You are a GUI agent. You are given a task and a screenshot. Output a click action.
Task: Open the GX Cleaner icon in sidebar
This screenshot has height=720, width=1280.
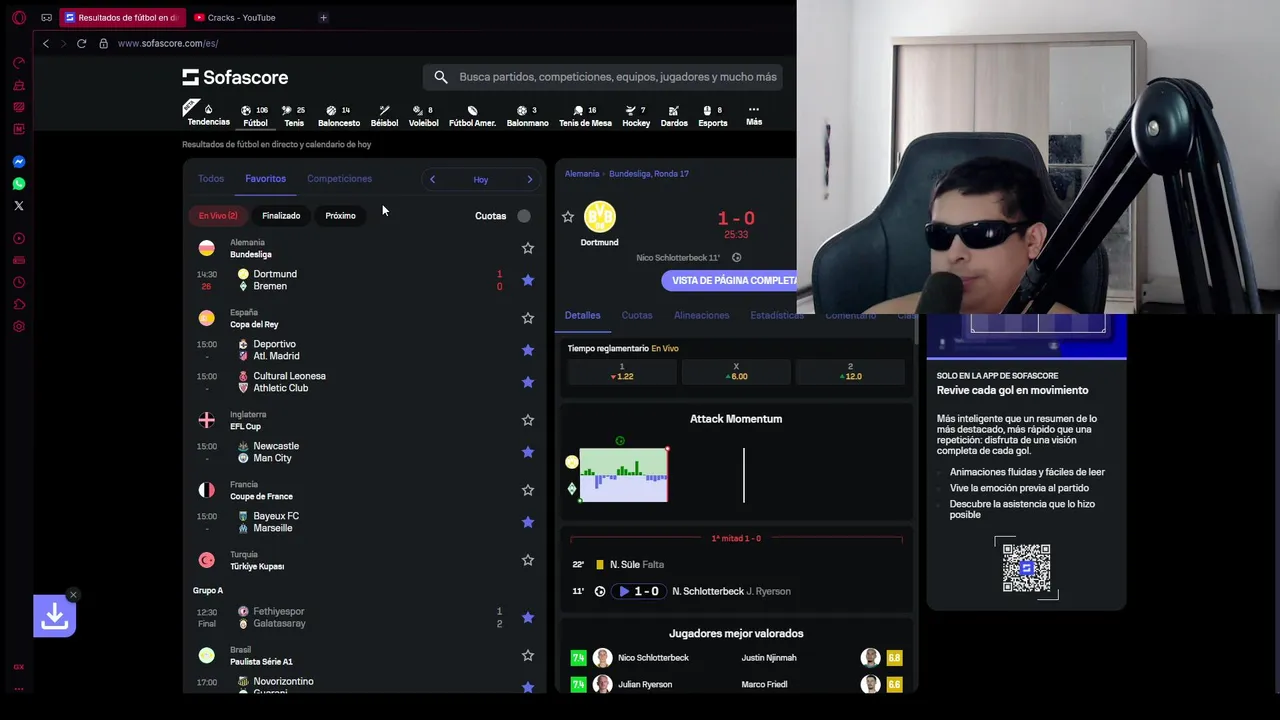point(18,85)
